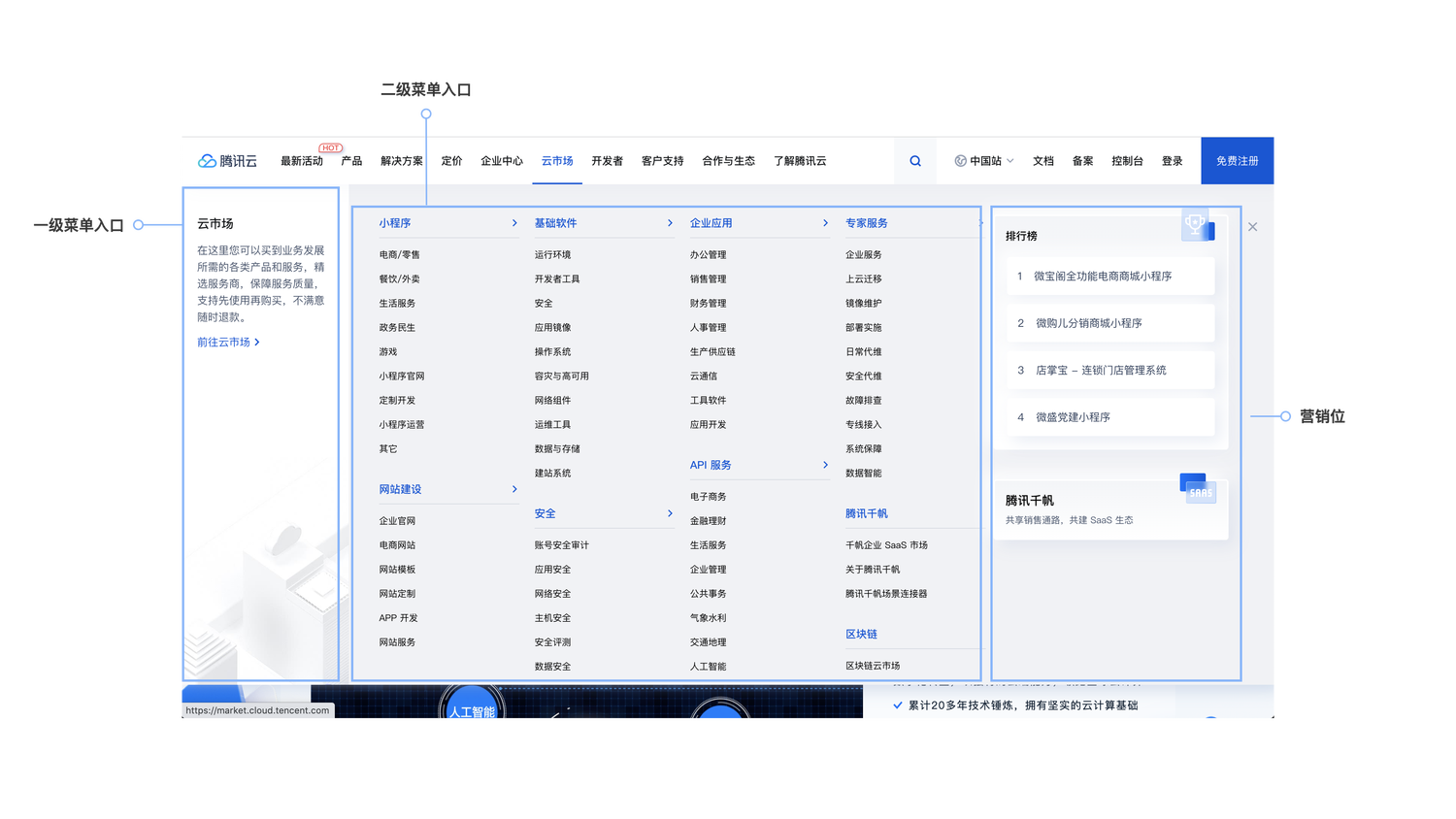Open 网站模板 link
1456x819 pixels.
pyautogui.click(x=397, y=570)
